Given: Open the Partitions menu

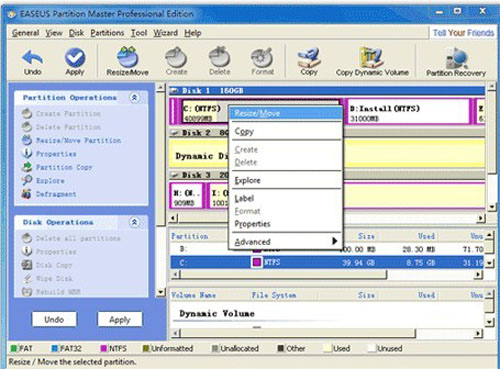Looking at the screenshot, I should coord(107,33).
